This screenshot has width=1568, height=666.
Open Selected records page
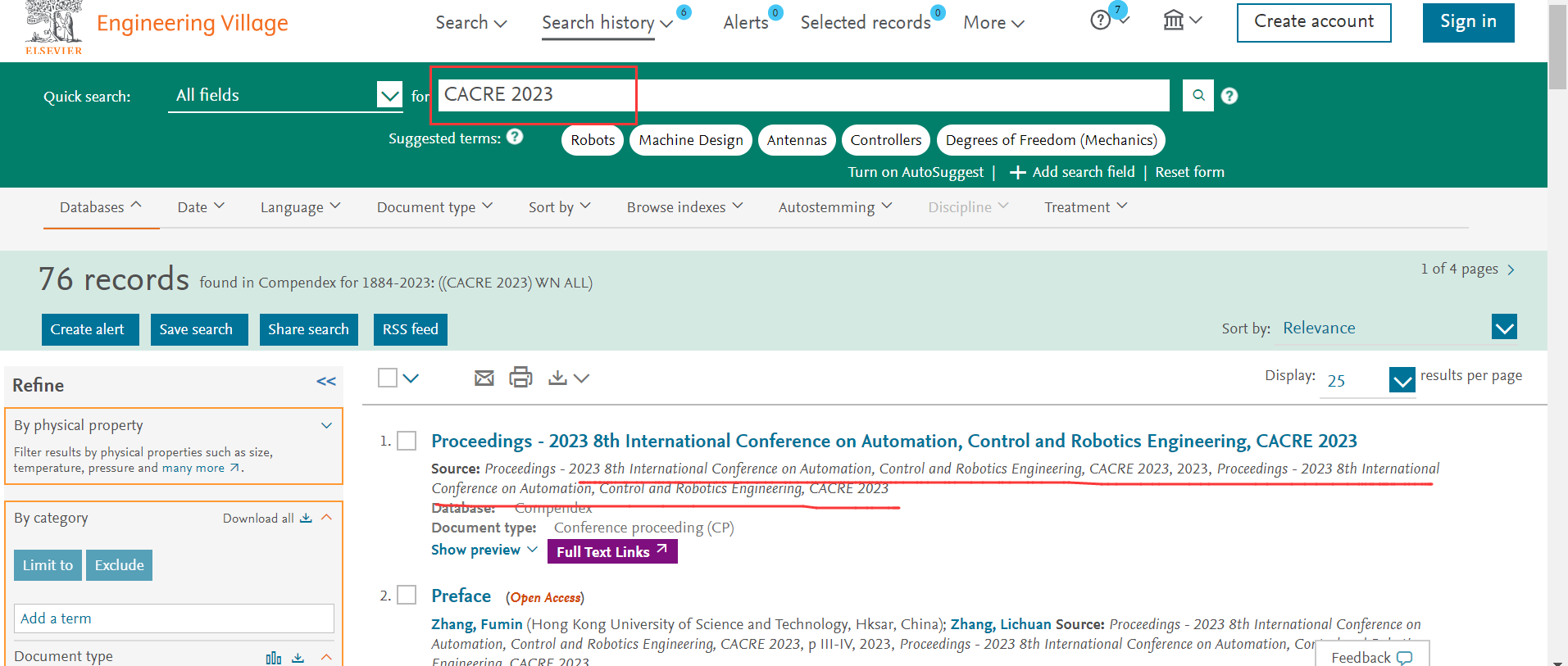click(866, 23)
